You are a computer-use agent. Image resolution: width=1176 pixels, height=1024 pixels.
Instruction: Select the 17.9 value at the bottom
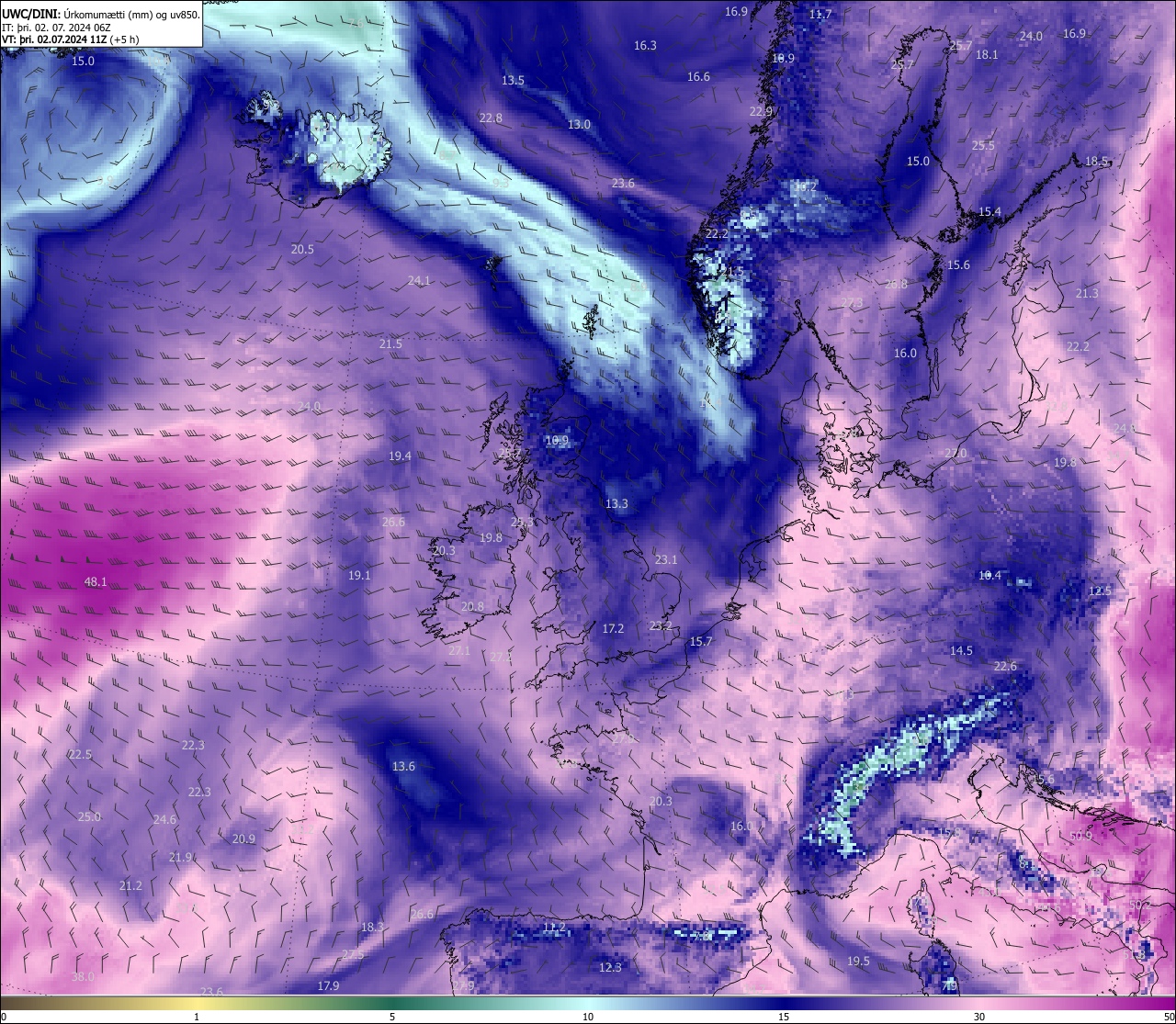click(328, 986)
